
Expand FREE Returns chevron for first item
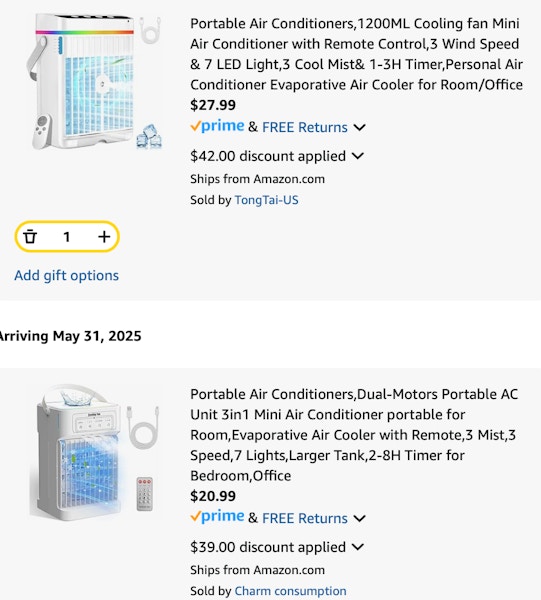click(x=359, y=127)
